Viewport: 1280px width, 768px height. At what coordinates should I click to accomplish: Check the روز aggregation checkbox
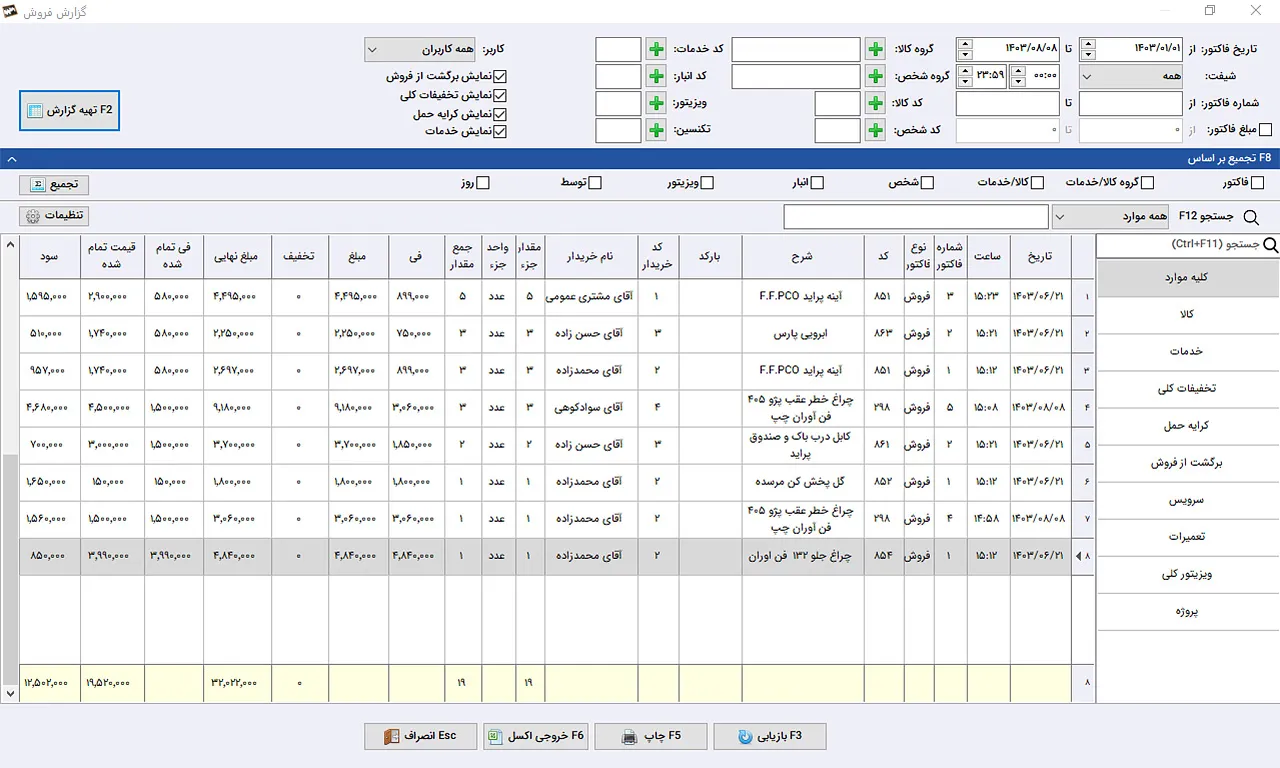483,183
